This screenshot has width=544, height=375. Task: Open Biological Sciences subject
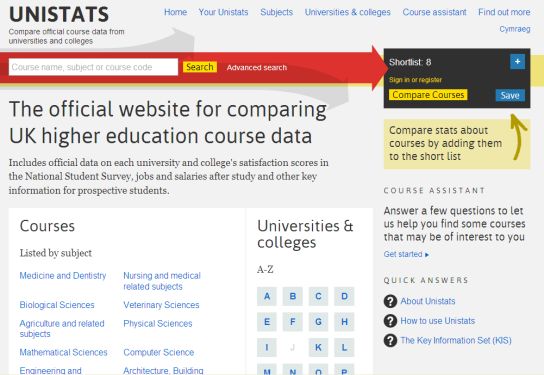(57, 305)
